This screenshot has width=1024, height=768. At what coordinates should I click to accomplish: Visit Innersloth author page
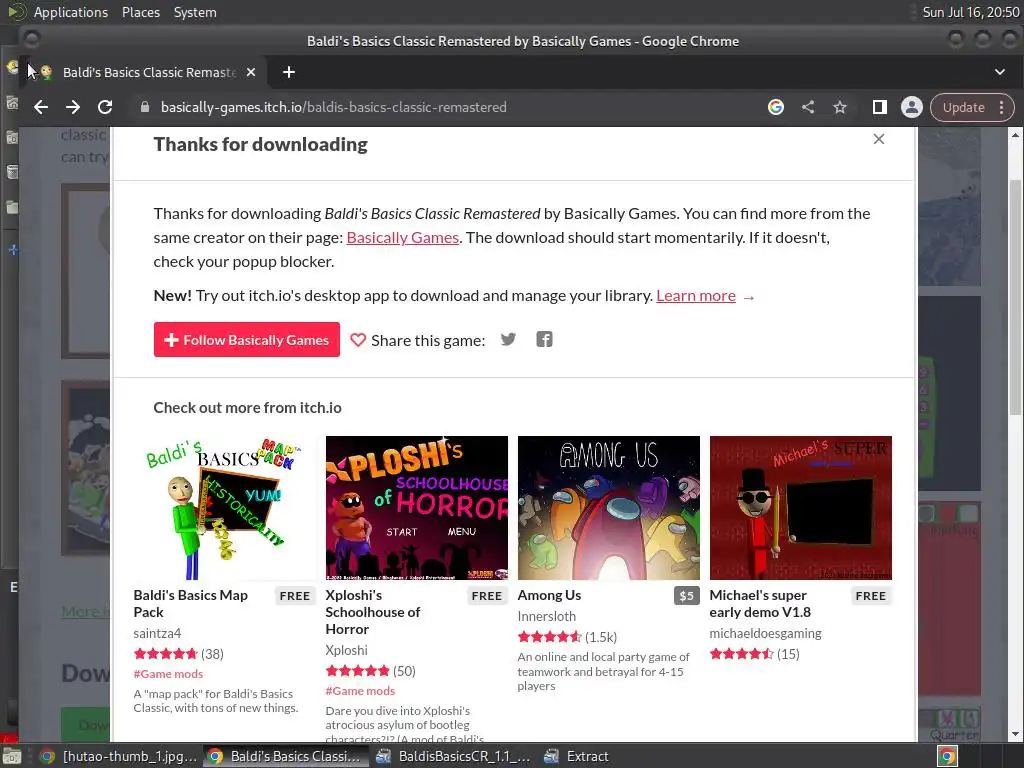coord(547,616)
